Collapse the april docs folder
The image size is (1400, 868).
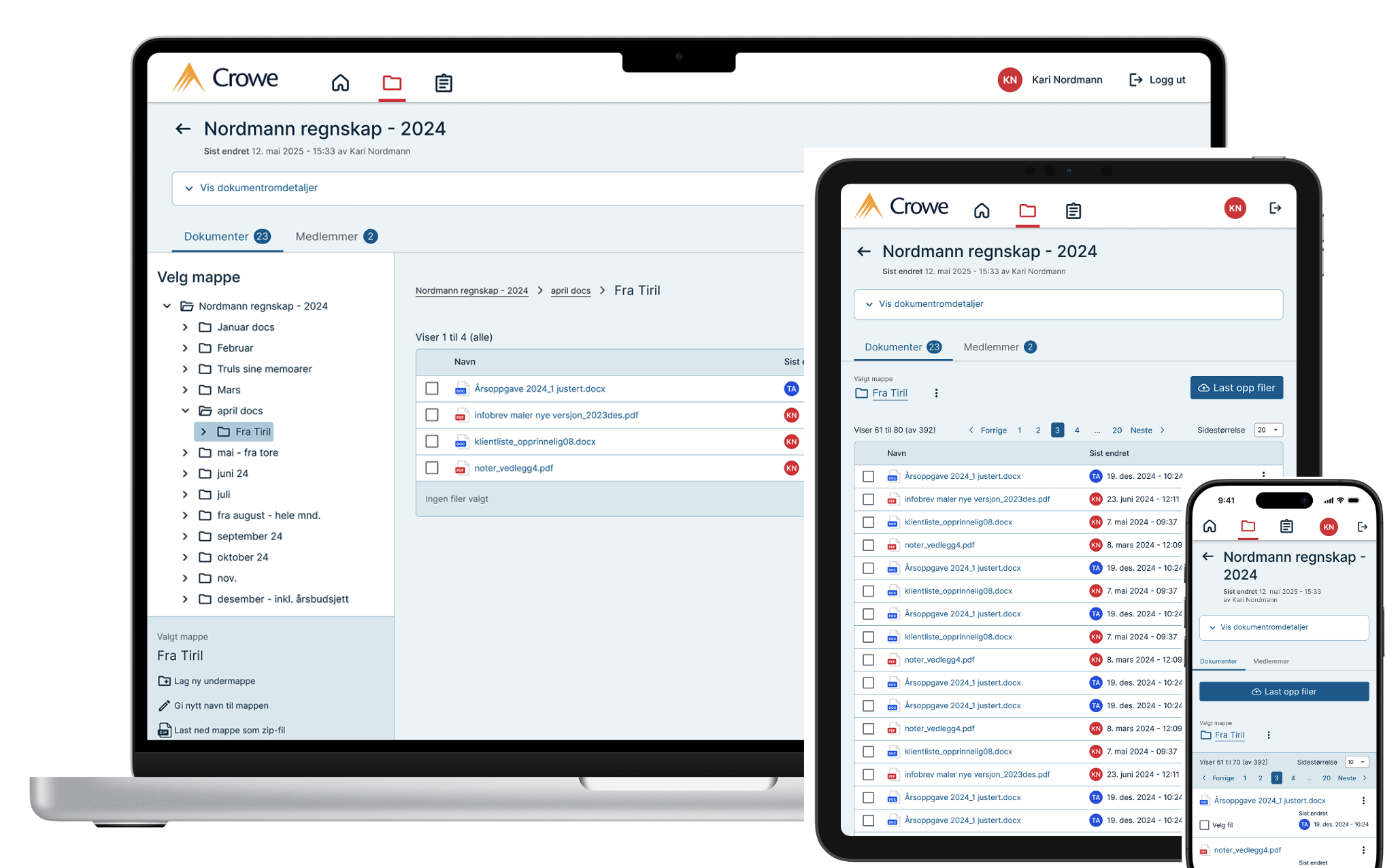pos(185,411)
